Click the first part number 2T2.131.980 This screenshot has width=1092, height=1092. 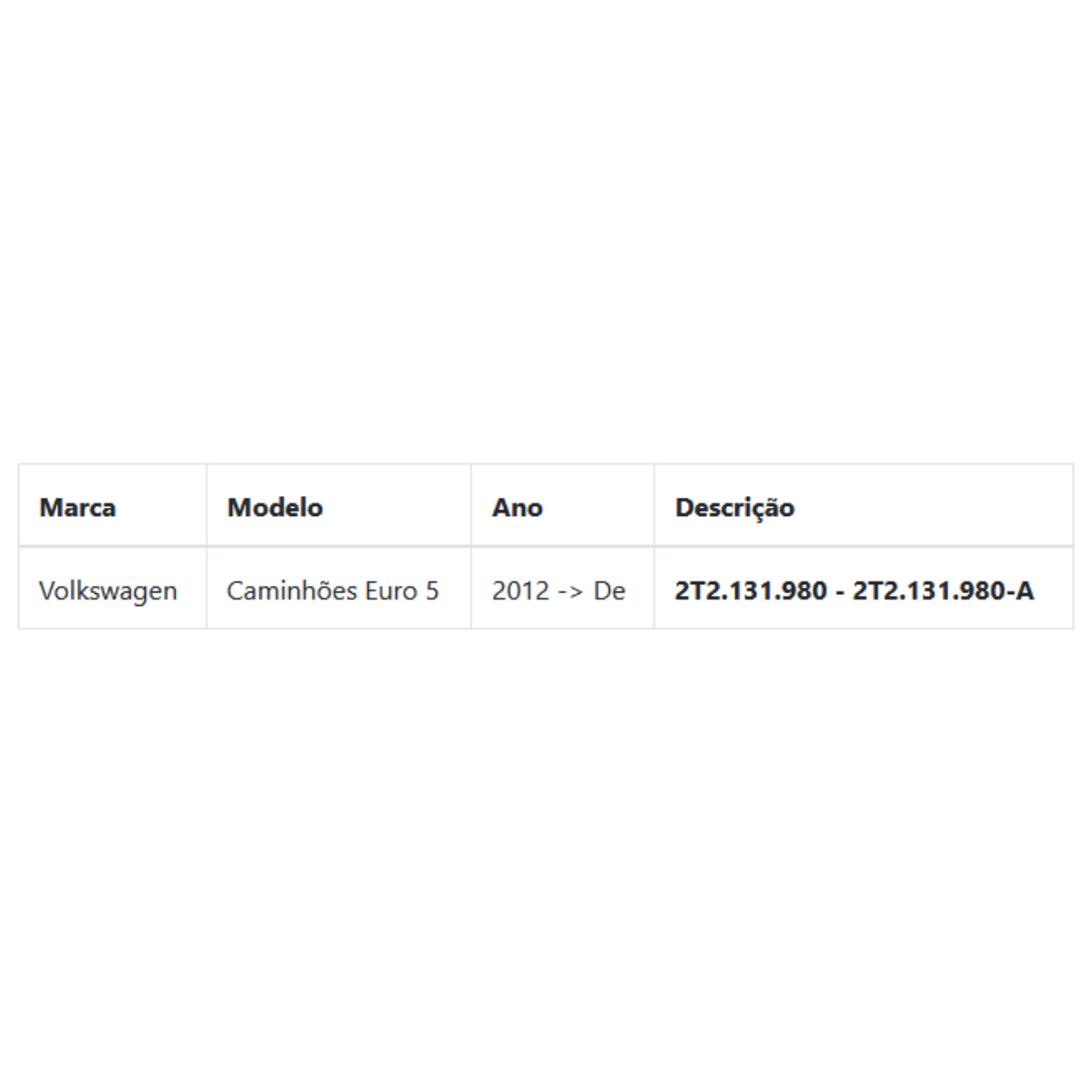751,591
